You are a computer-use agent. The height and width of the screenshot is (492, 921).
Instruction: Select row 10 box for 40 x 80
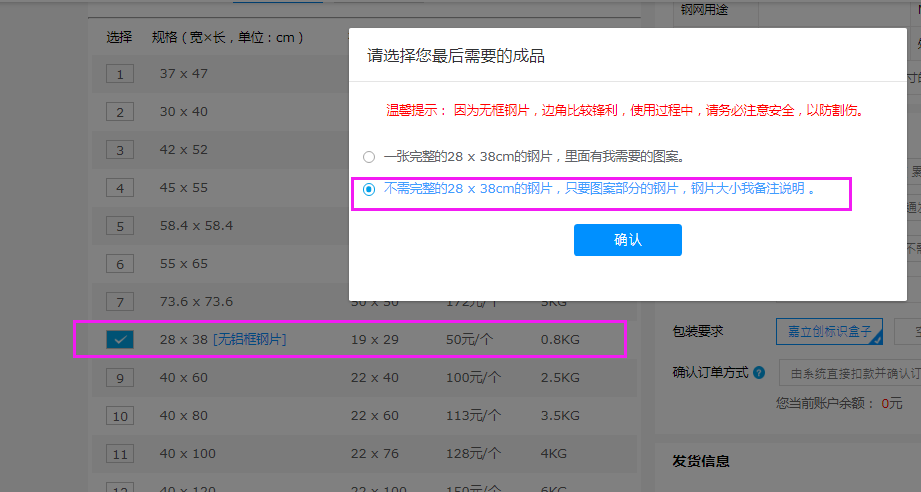click(x=120, y=416)
